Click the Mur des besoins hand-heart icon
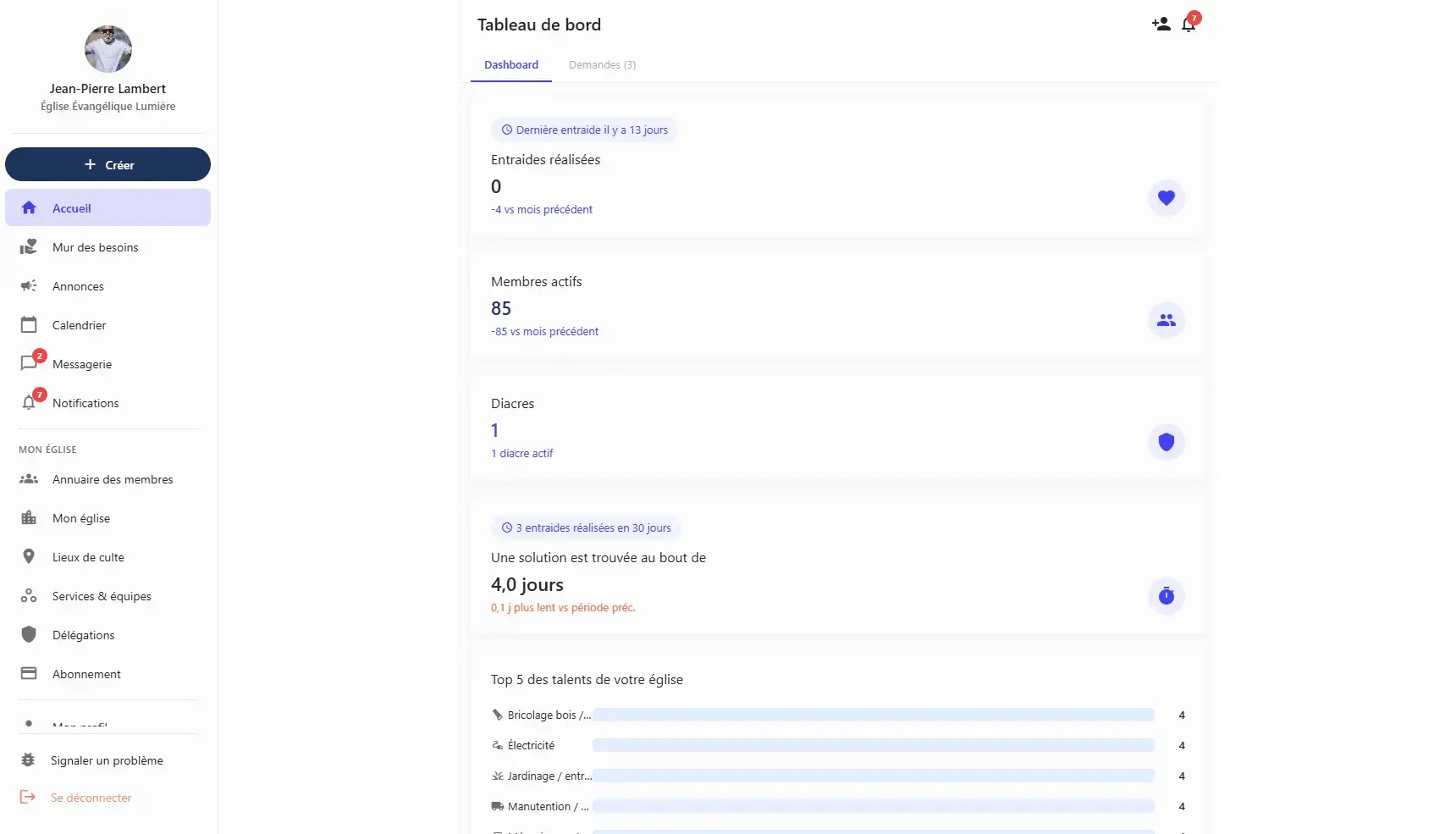 [29, 247]
